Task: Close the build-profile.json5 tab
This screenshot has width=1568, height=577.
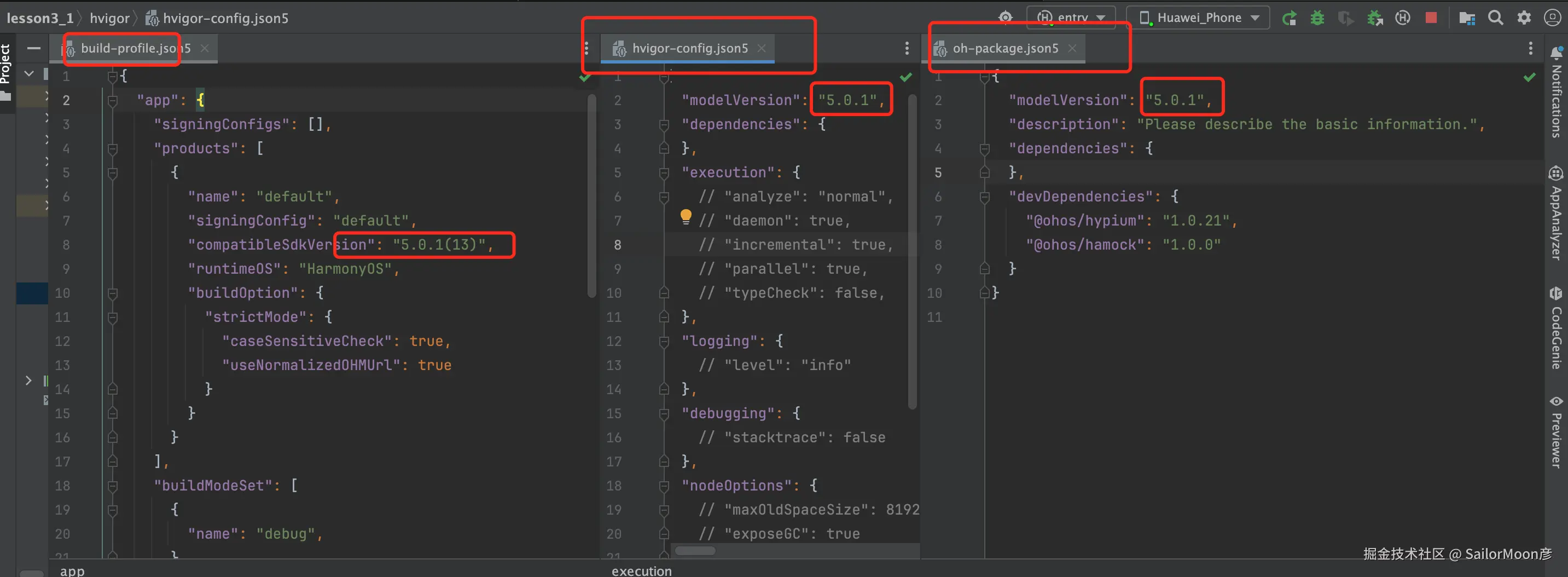Action: 205,48
